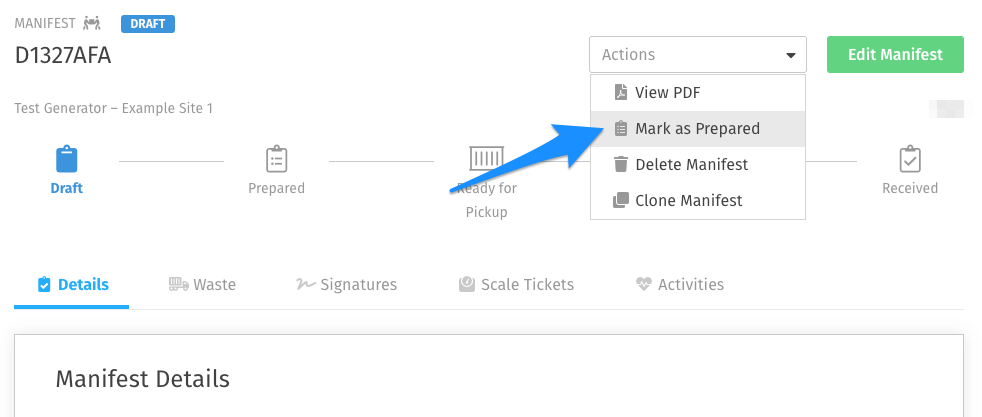Click the PDF file icon in menu
The image size is (982, 417).
coord(620,93)
